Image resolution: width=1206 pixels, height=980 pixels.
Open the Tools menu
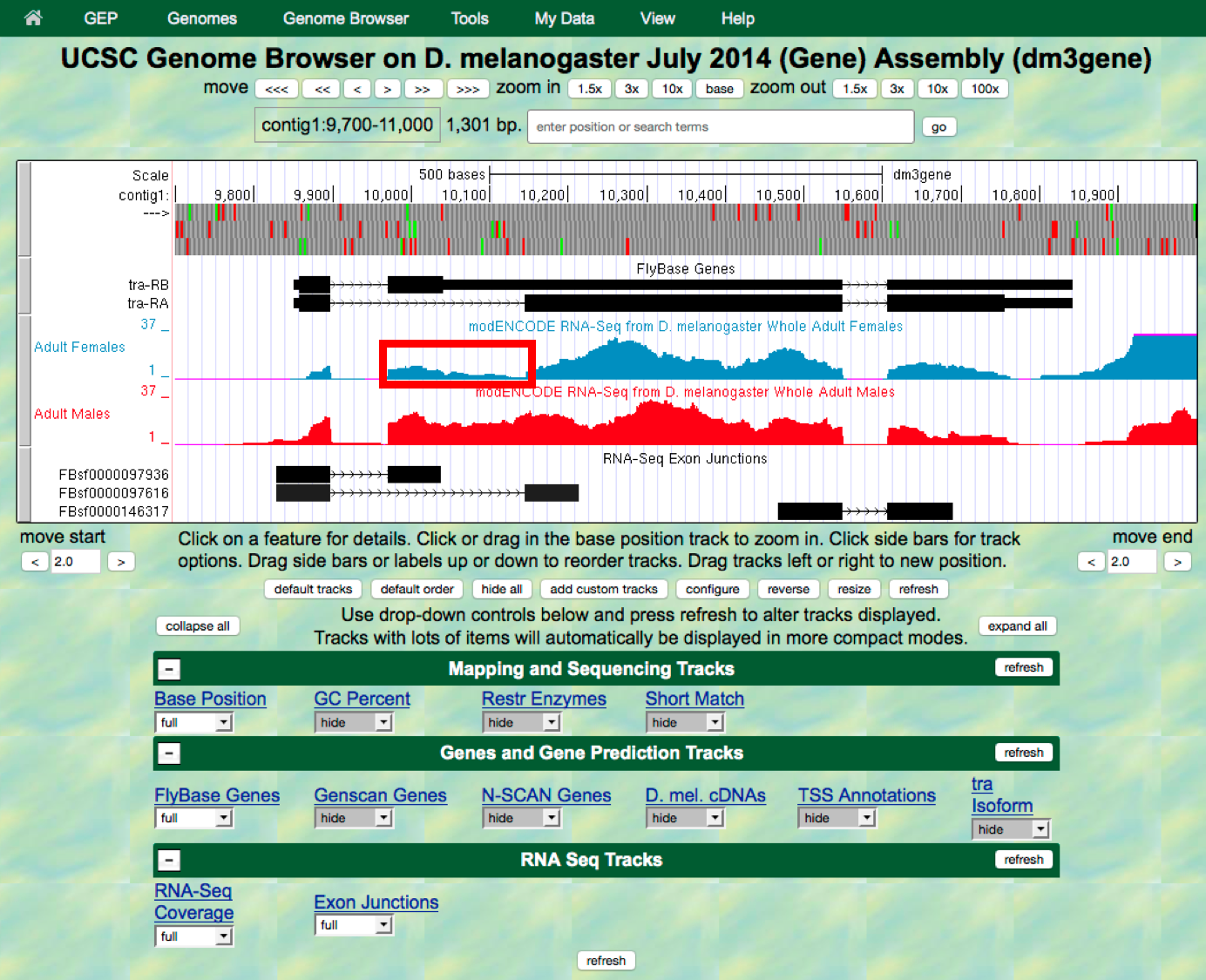point(470,18)
